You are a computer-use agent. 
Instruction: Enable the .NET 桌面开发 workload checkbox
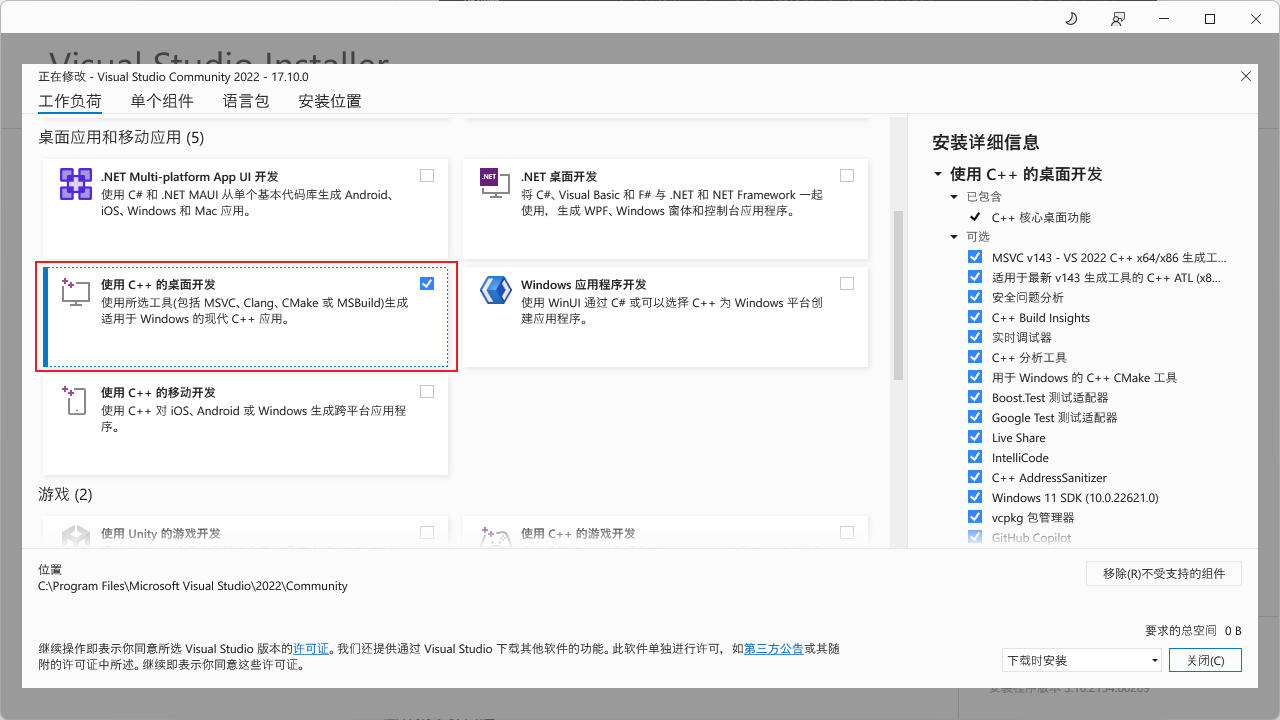click(x=847, y=176)
